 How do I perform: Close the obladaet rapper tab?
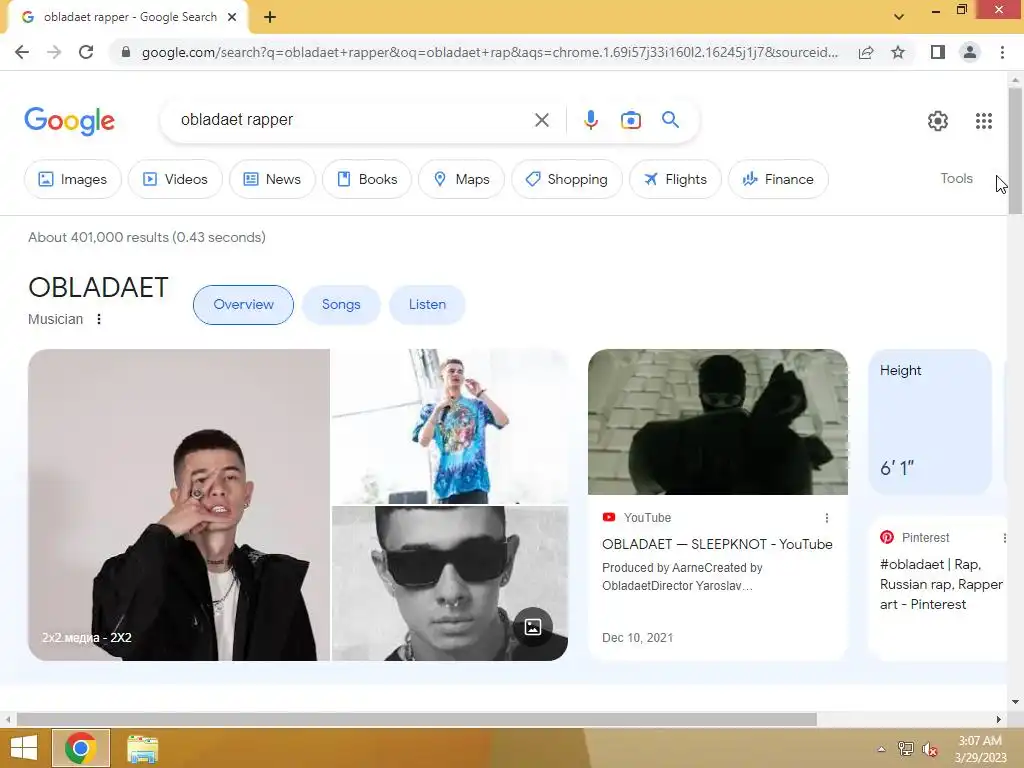[x=232, y=18]
